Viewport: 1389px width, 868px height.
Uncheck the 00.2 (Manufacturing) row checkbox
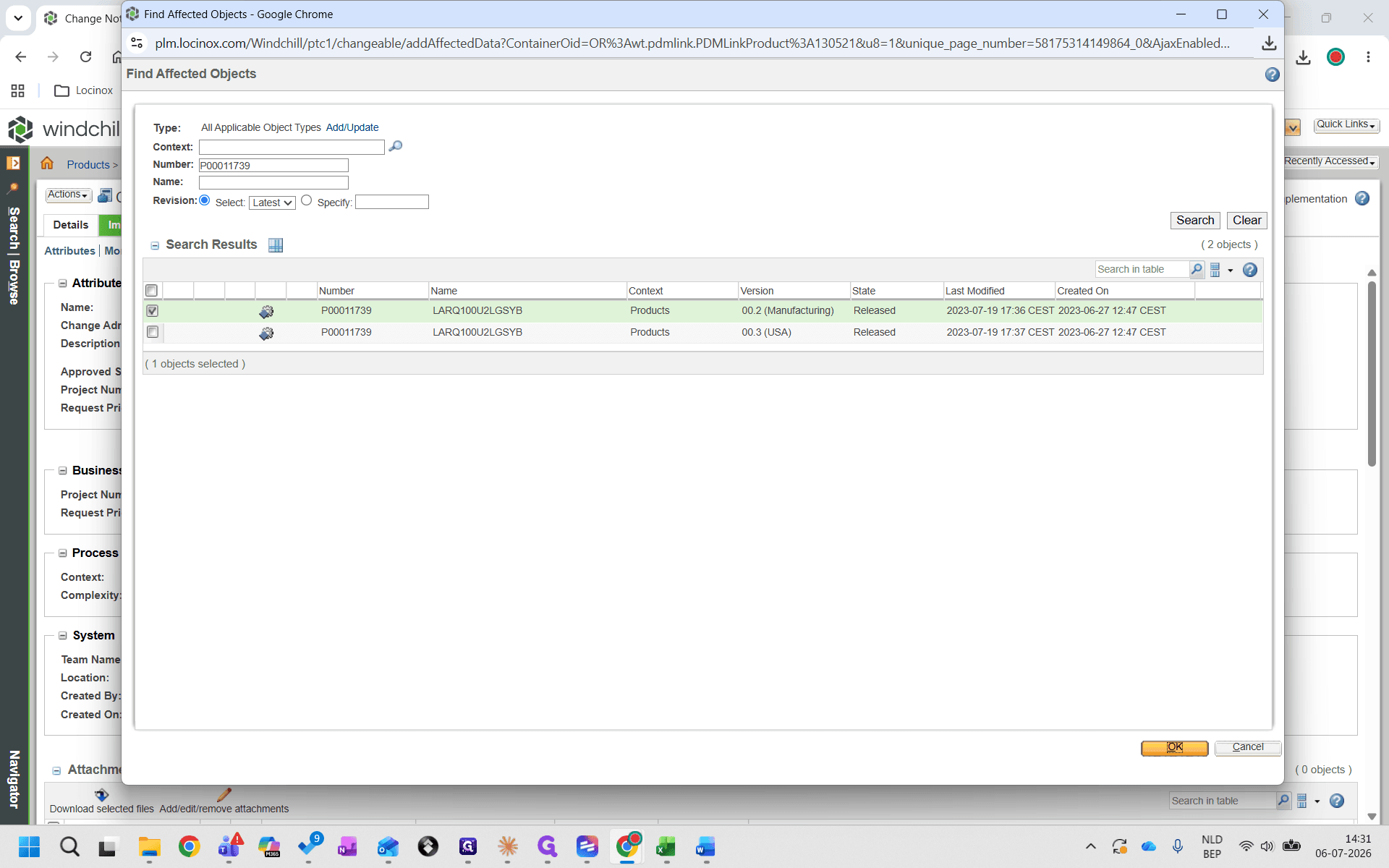pos(152,311)
